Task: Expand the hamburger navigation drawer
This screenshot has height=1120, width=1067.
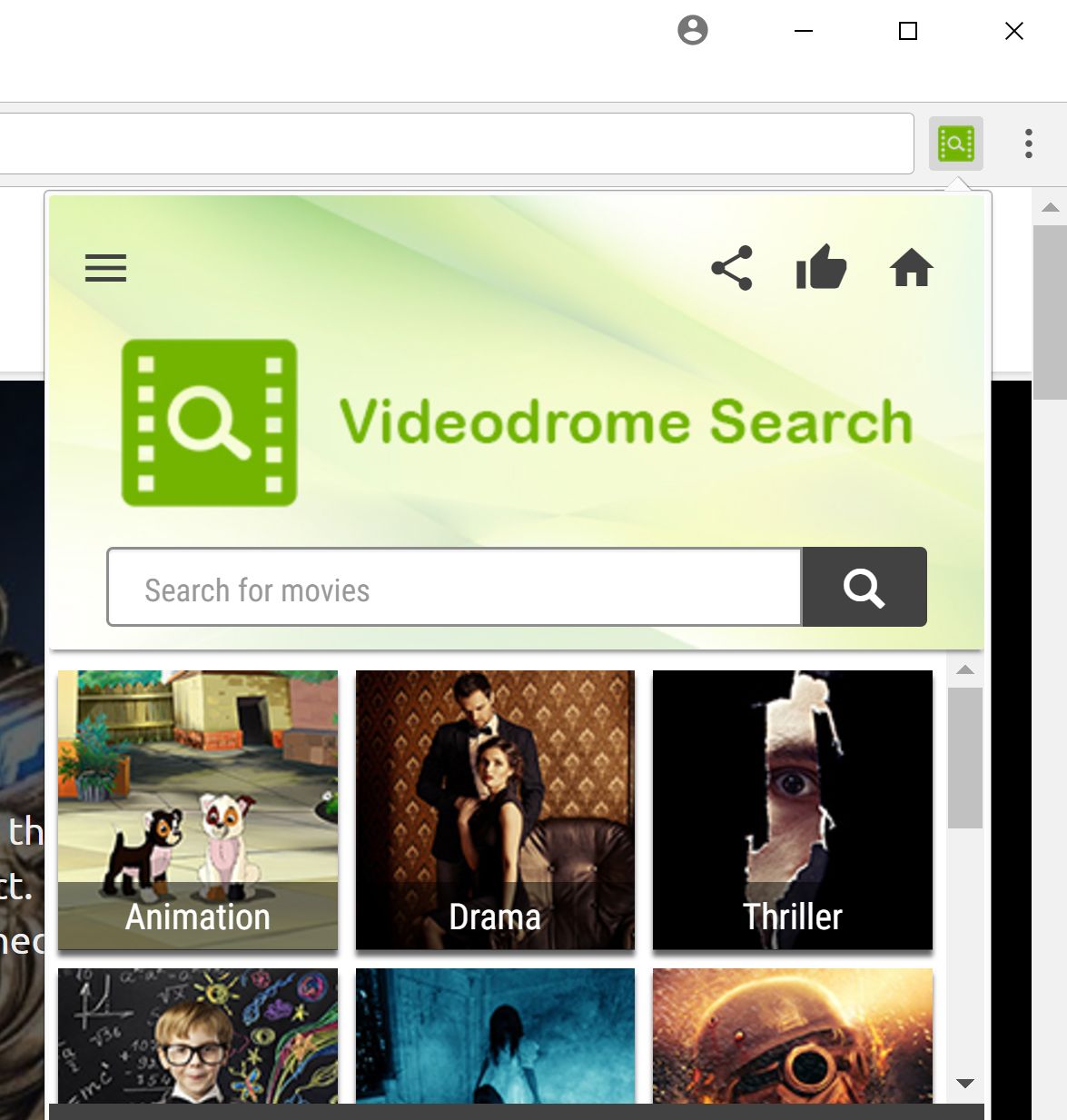Action: [x=105, y=268]
